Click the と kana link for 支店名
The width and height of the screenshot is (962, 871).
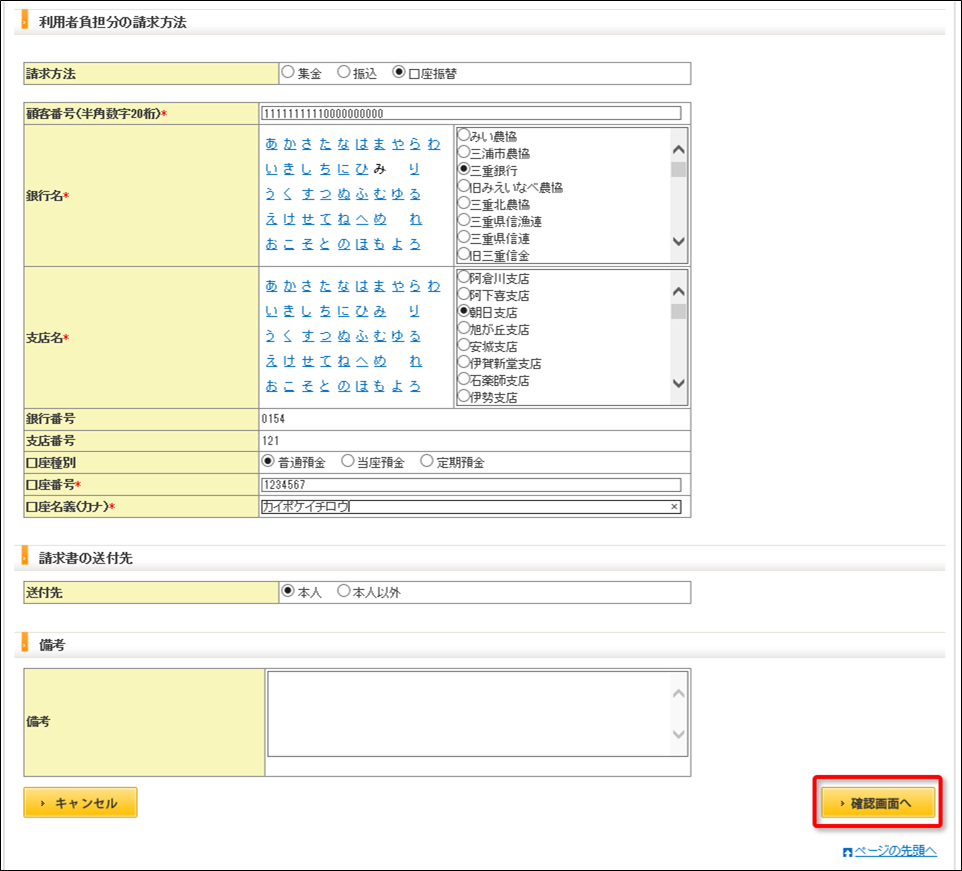click(x=325, y=386)
